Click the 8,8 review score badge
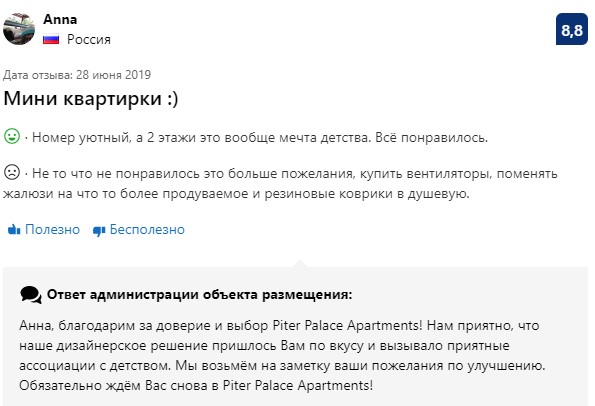Viewport: 595px width, 406px height. coord(571,29)
